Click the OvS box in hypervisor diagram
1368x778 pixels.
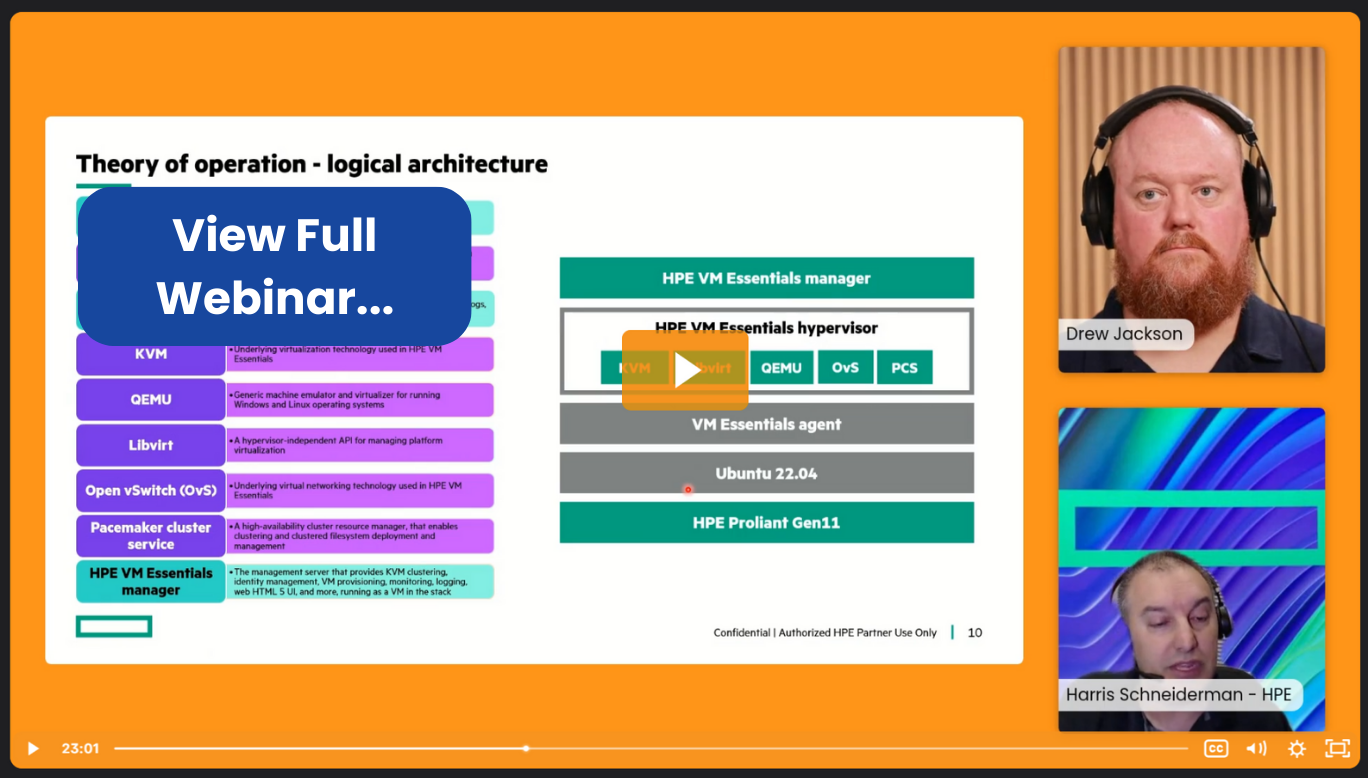pos(845,368)
